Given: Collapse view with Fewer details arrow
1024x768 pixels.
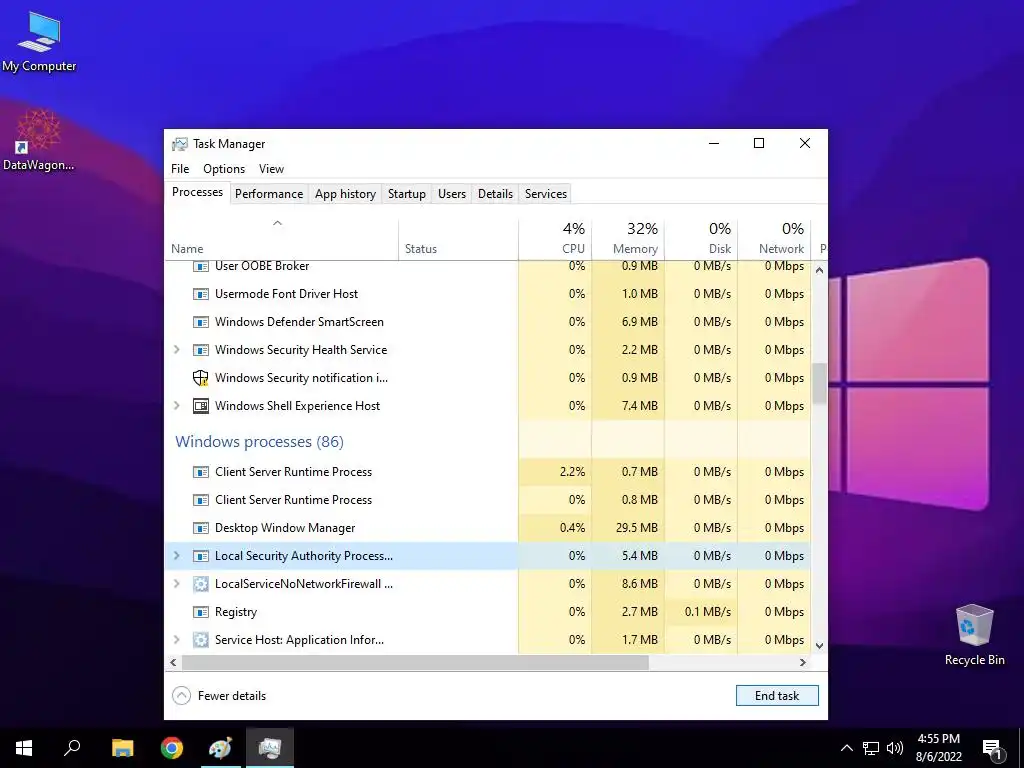Looking at the screenshot, I should (x=181, y=696).
